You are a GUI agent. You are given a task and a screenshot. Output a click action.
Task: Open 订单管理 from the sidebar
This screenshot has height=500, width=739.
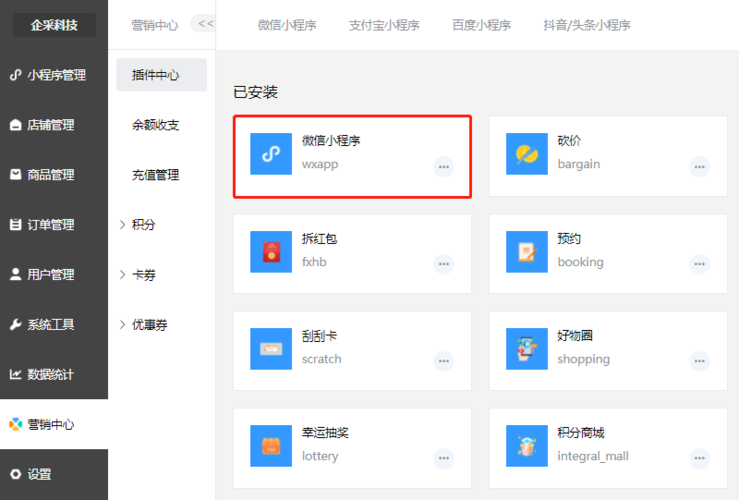[x=54, y=225]
